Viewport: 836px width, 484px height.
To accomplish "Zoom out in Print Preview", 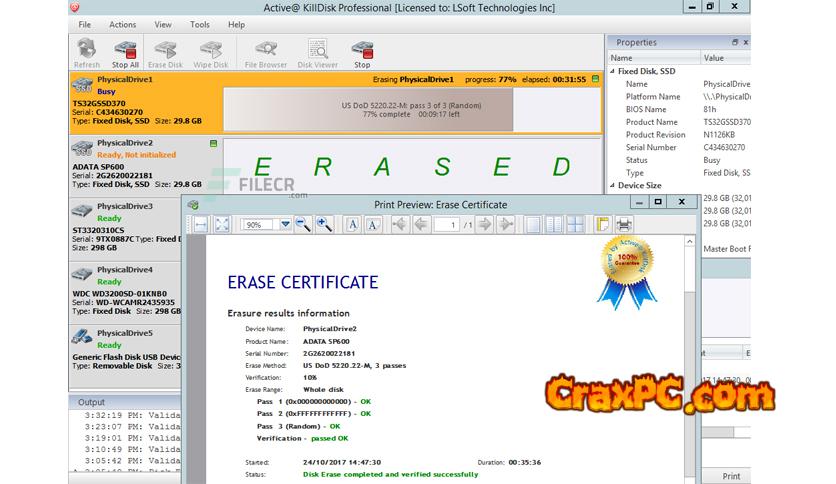I will pyautogui.click(x=302, y=225).
